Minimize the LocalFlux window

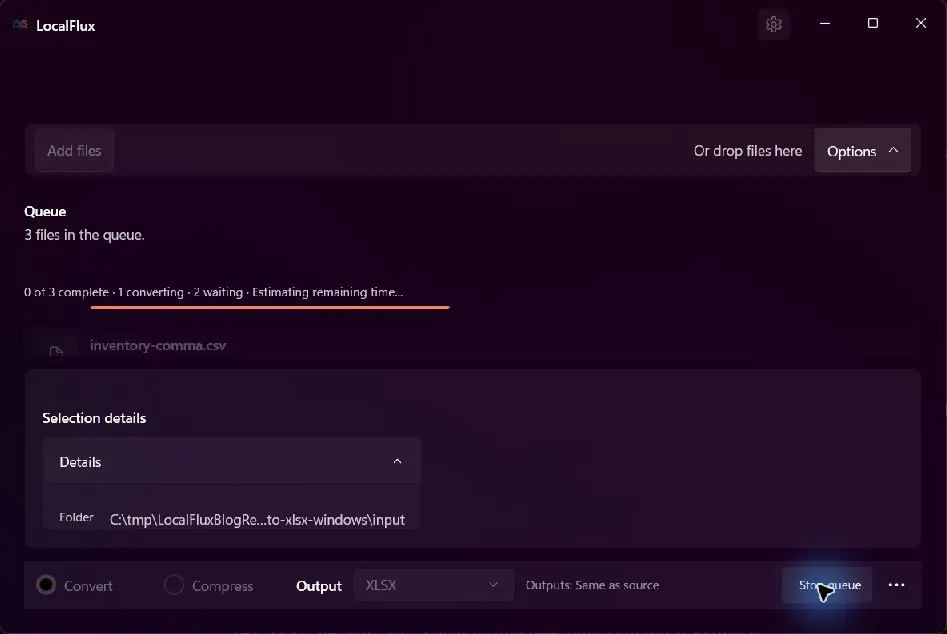click(x=825, y=24)
